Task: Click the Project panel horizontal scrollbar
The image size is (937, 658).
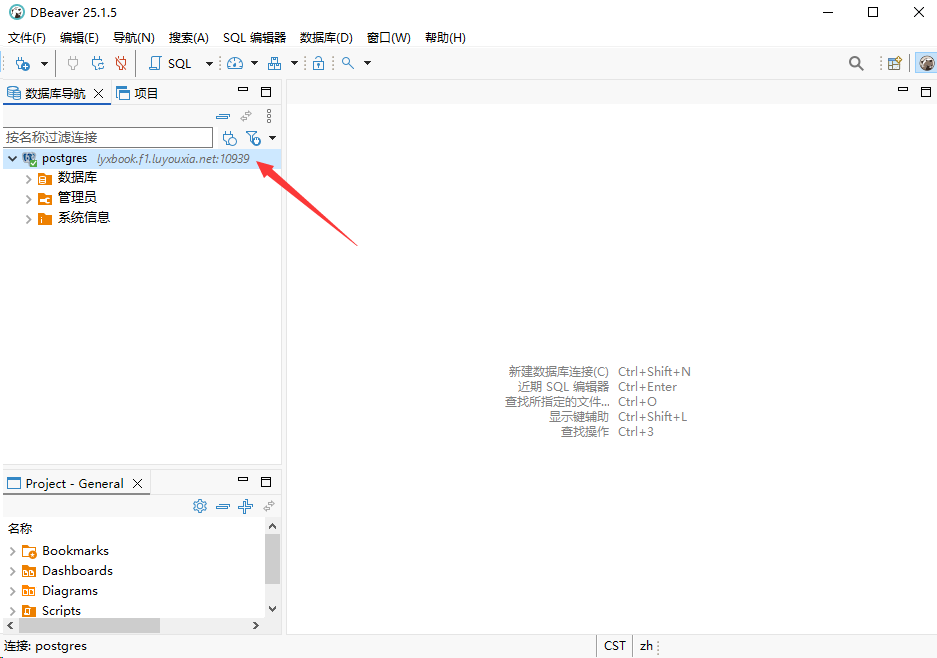Action: (90, 625)
